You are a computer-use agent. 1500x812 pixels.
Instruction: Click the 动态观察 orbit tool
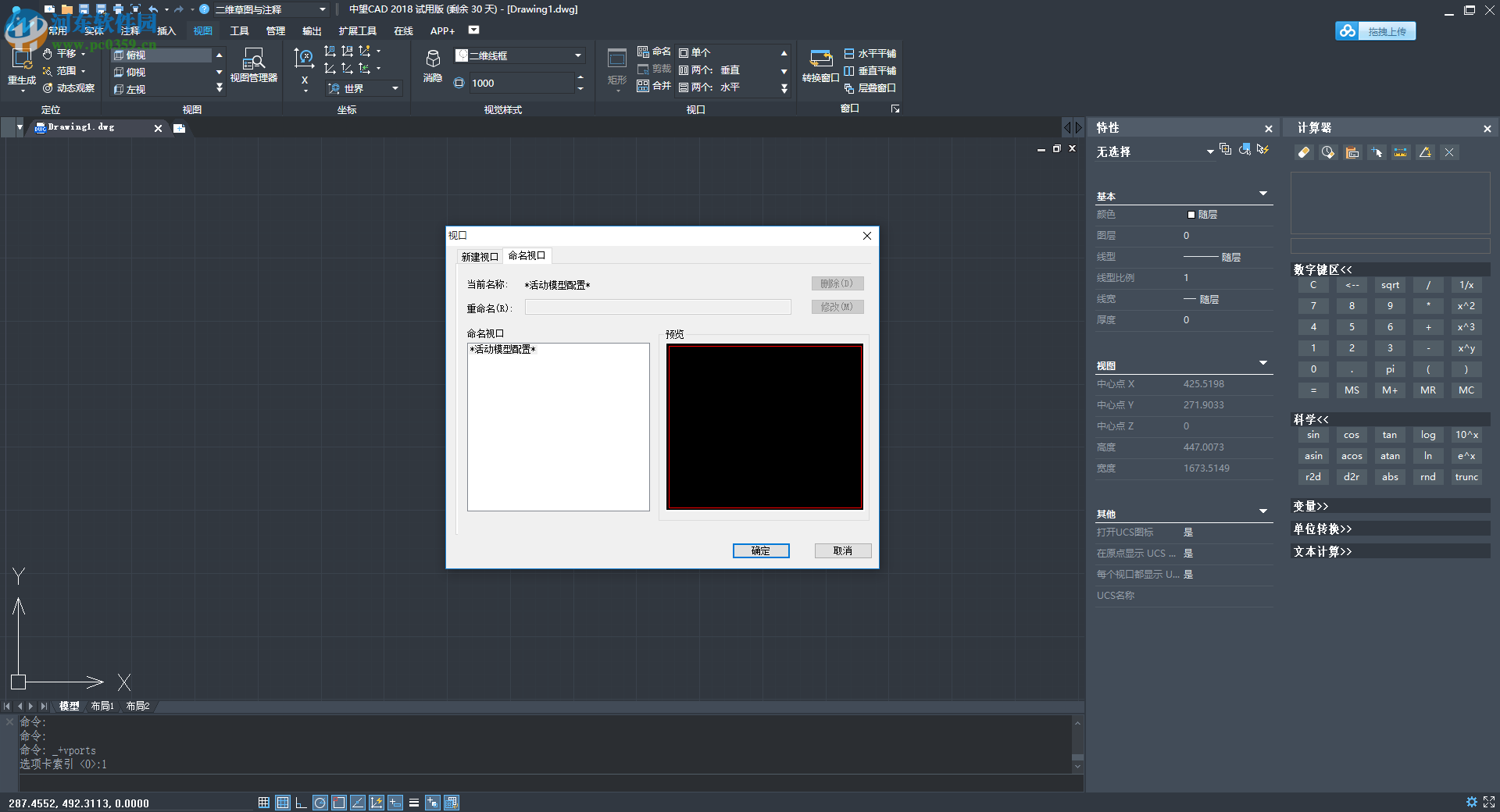click(69, 88)
